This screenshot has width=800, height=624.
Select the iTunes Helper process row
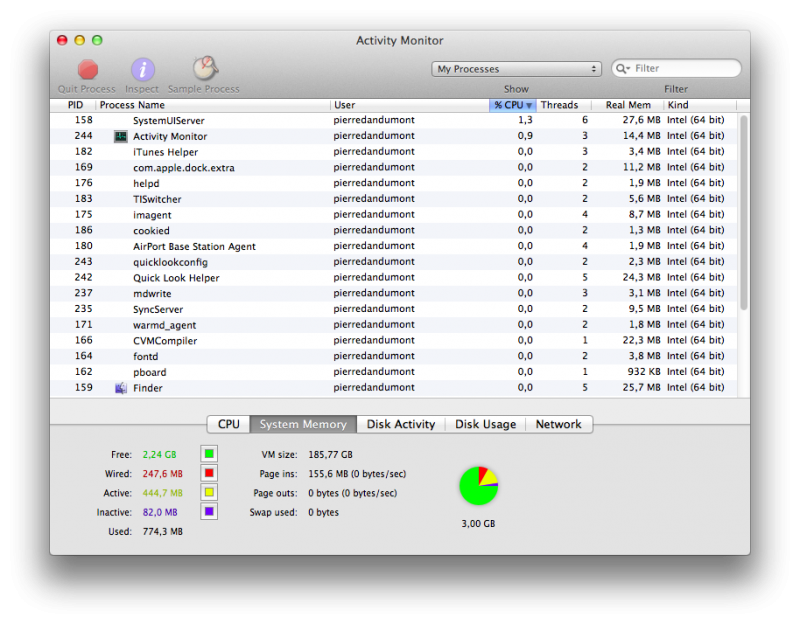tap(394, 152)
